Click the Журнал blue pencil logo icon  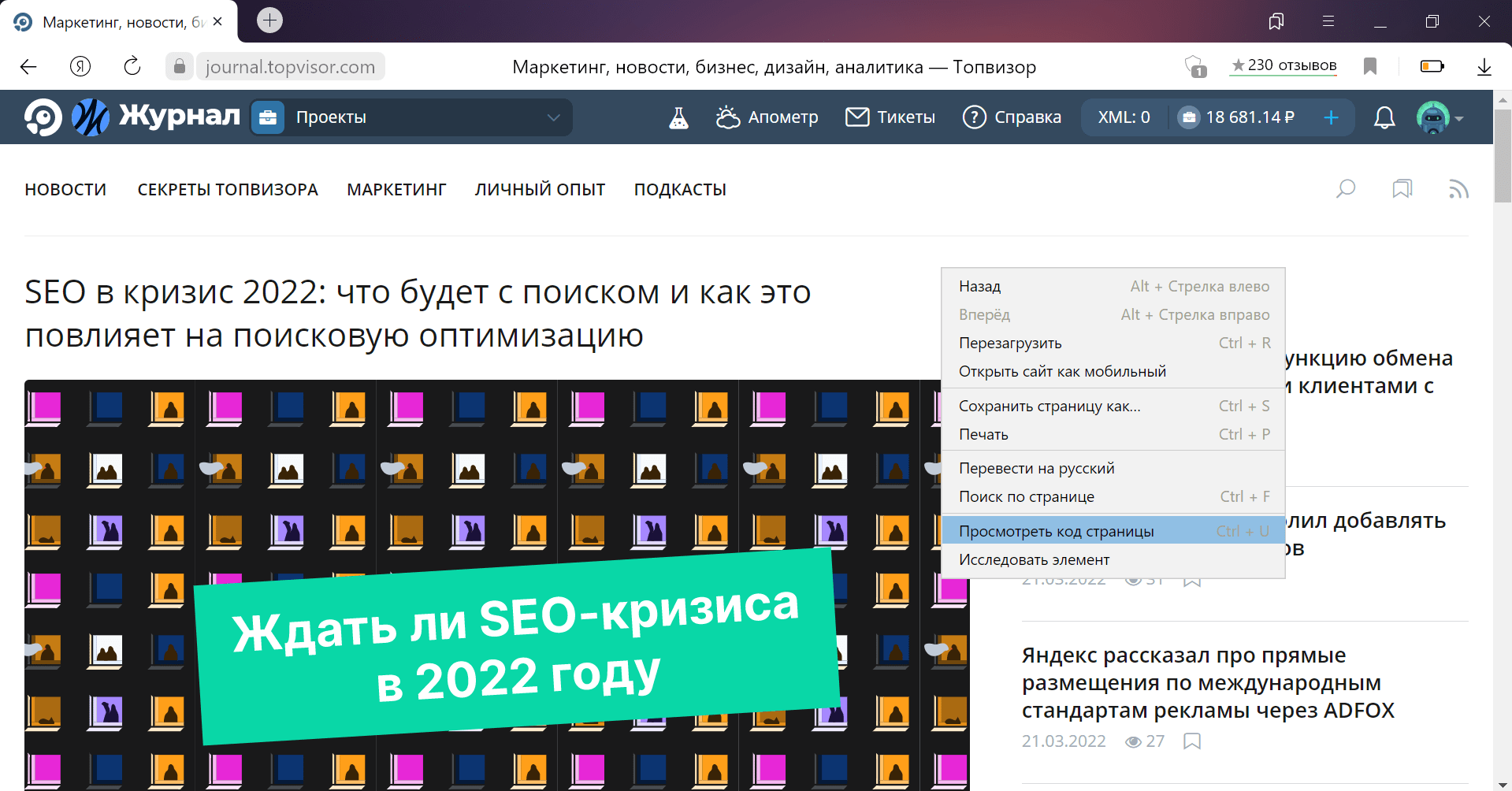tap(91, 117)
